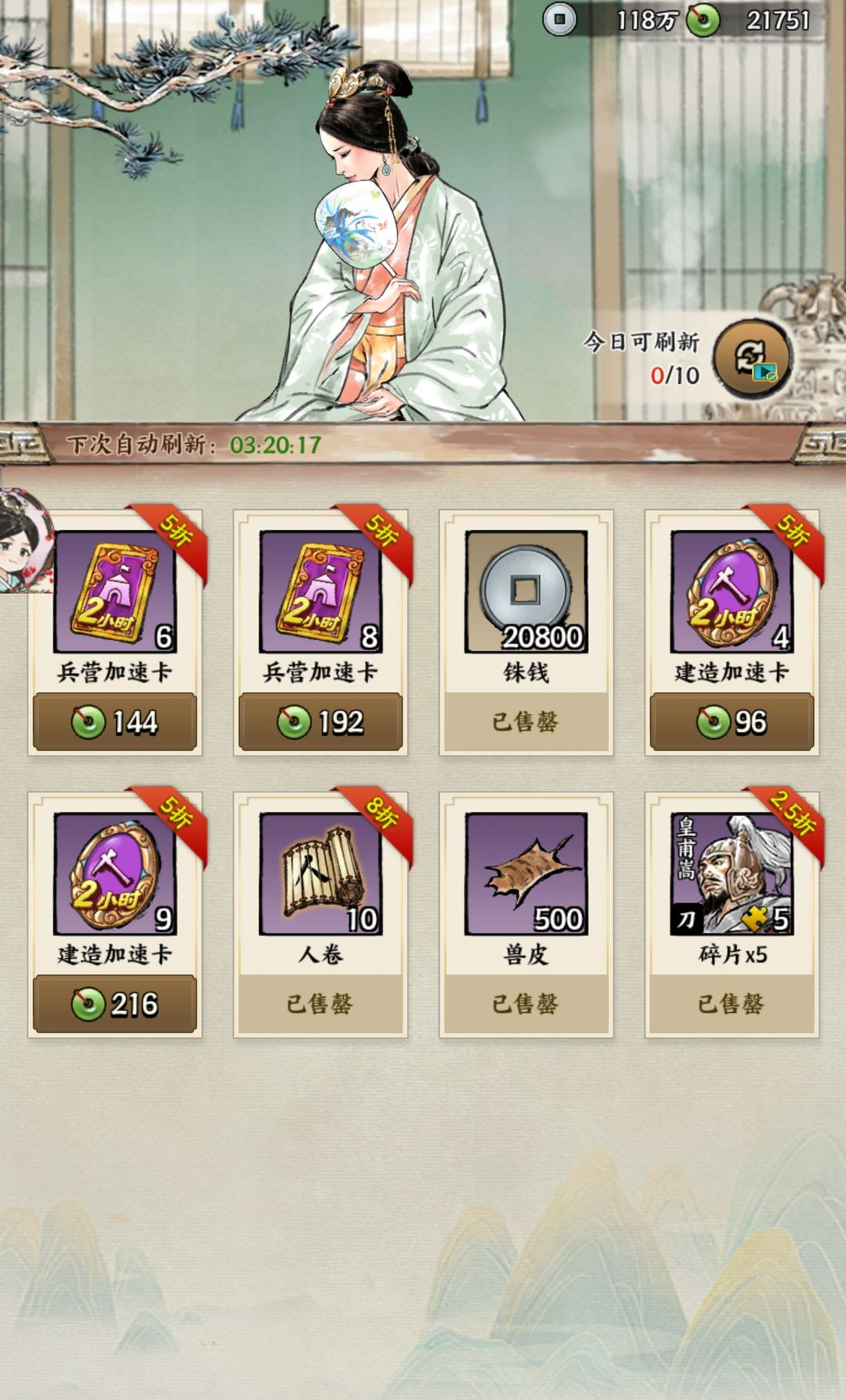The image size is (846, 1400).
Task: Buy barracks speed-up card for 144 jade
Action: (115, 722)
